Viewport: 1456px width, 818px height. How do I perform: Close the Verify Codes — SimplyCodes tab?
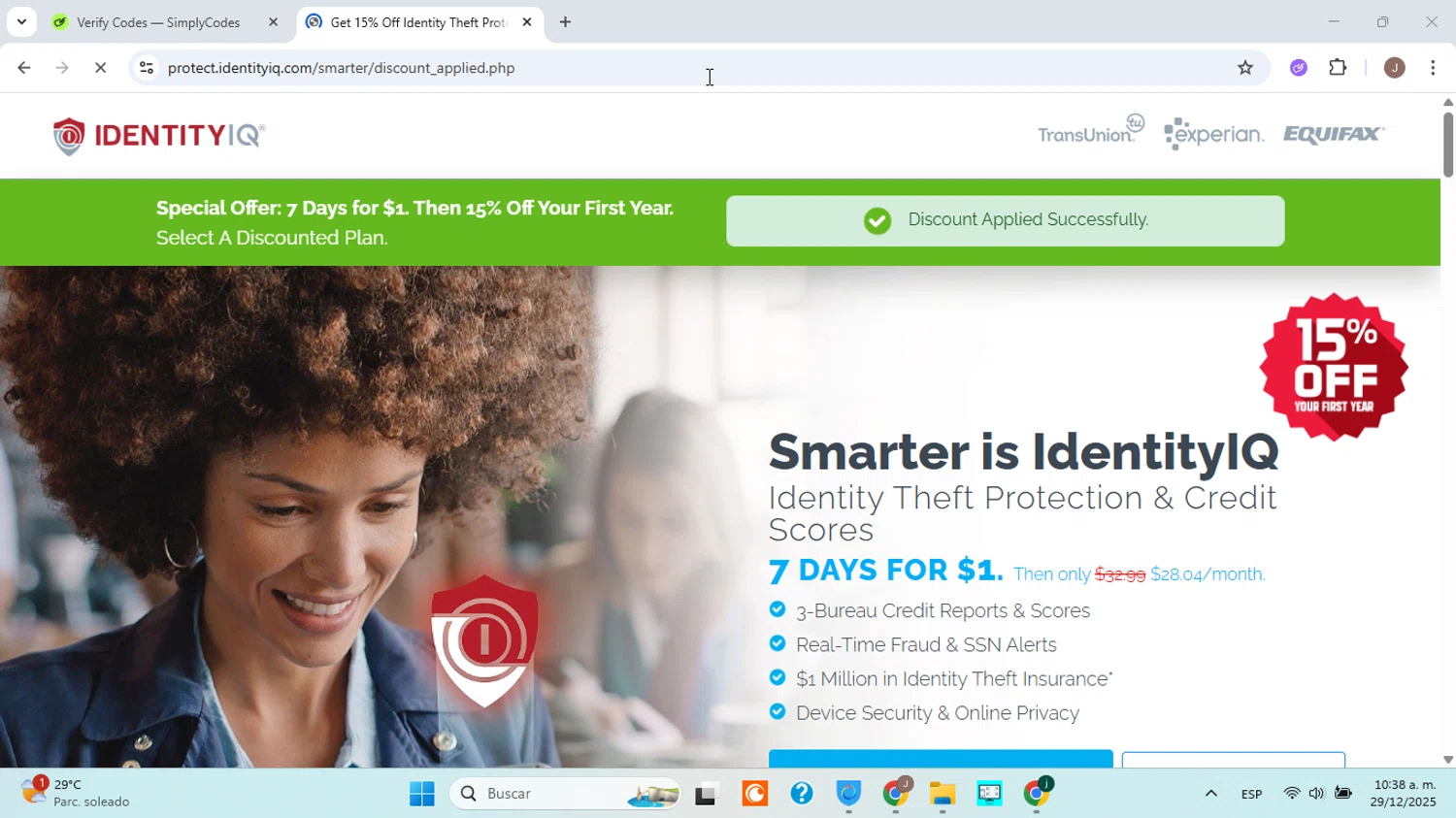pos(273,22)
